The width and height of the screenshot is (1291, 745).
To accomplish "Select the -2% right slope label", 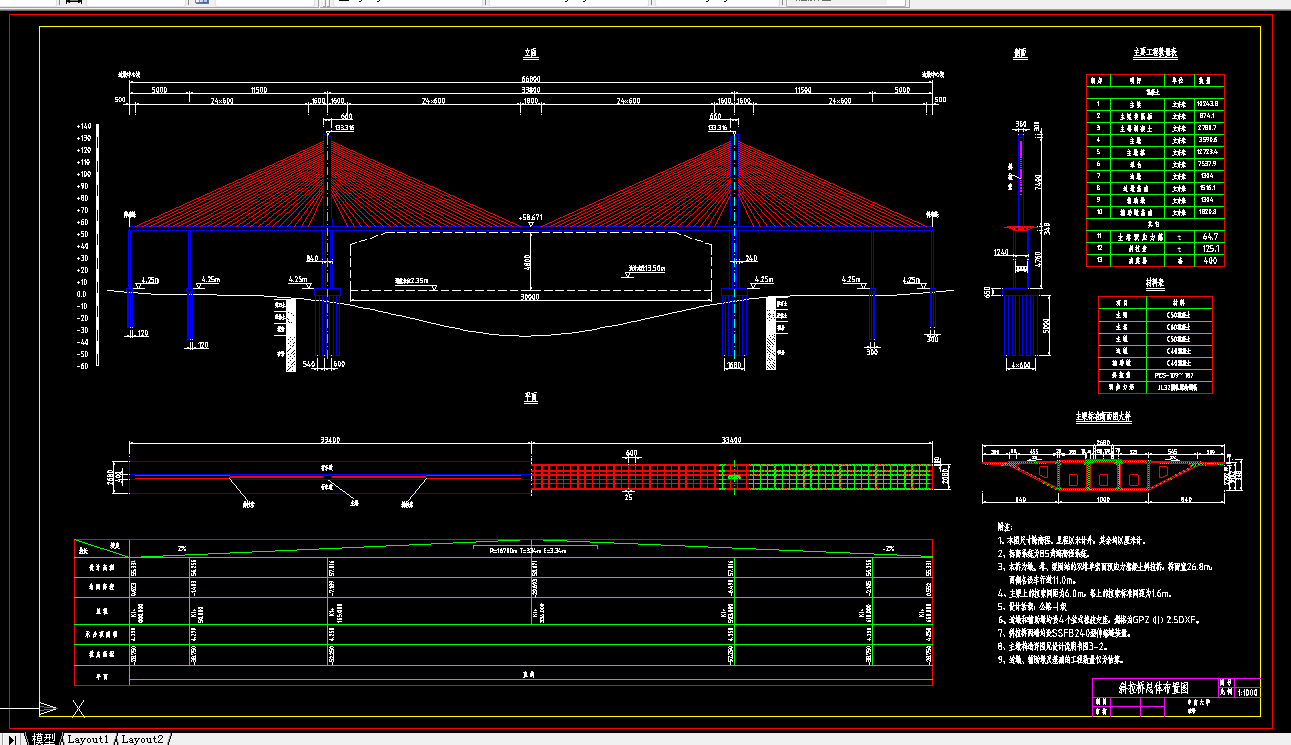I will click(x=888, y=548).
